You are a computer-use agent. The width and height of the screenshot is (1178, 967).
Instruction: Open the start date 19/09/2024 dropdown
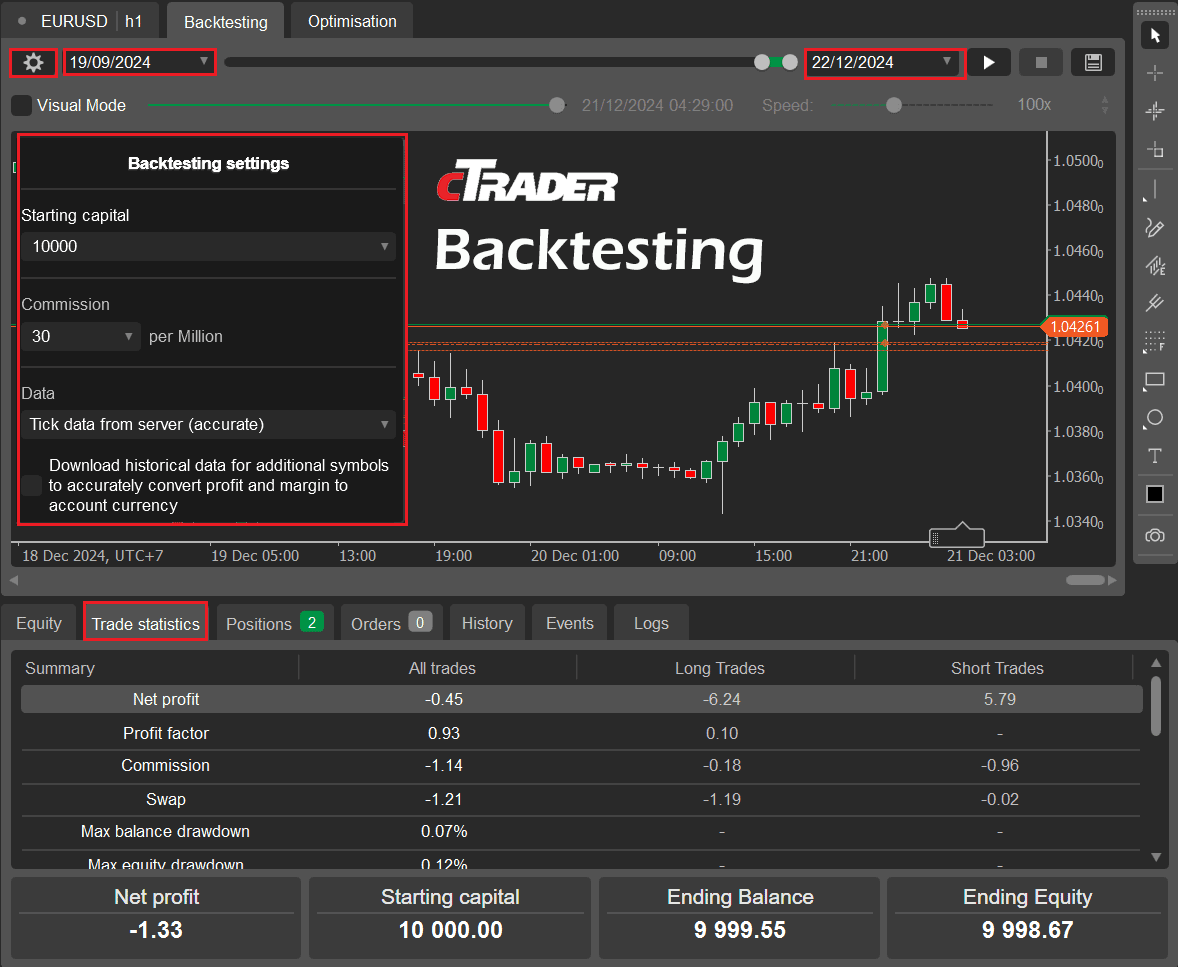140,62
